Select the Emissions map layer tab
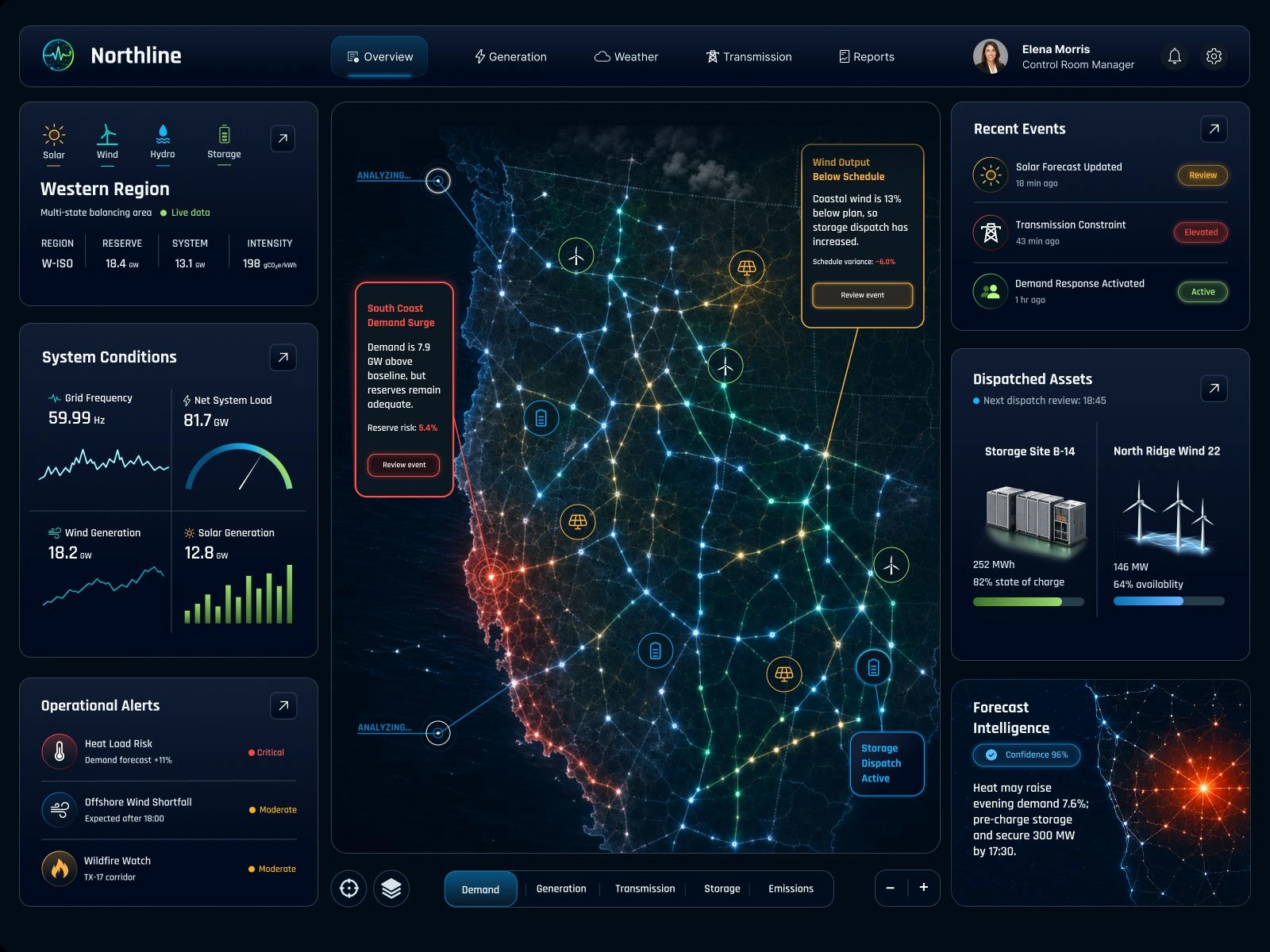The height and width of the screenshot is (952, 1270). [x=791, y=889]
